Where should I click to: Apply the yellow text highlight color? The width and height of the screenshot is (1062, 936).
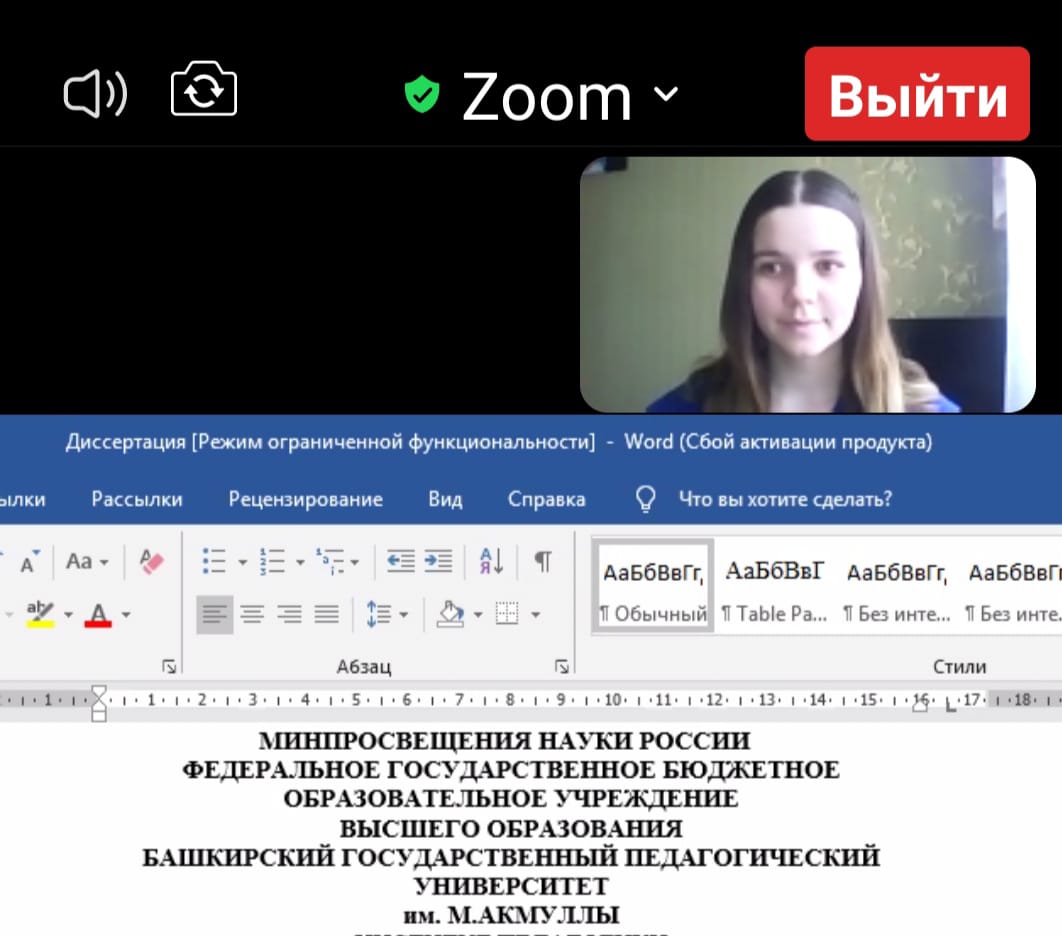[x=41, y=614]
